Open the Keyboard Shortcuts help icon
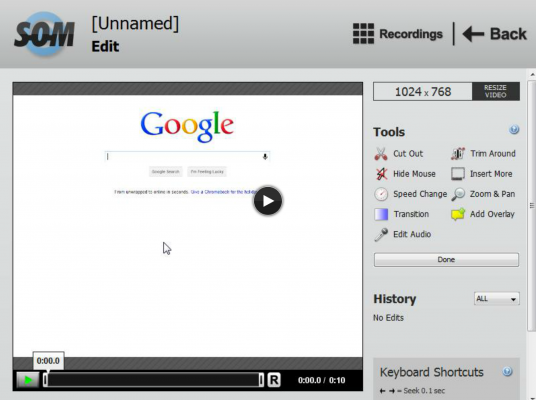Screen dimensions: 536x400 (507, 371)
